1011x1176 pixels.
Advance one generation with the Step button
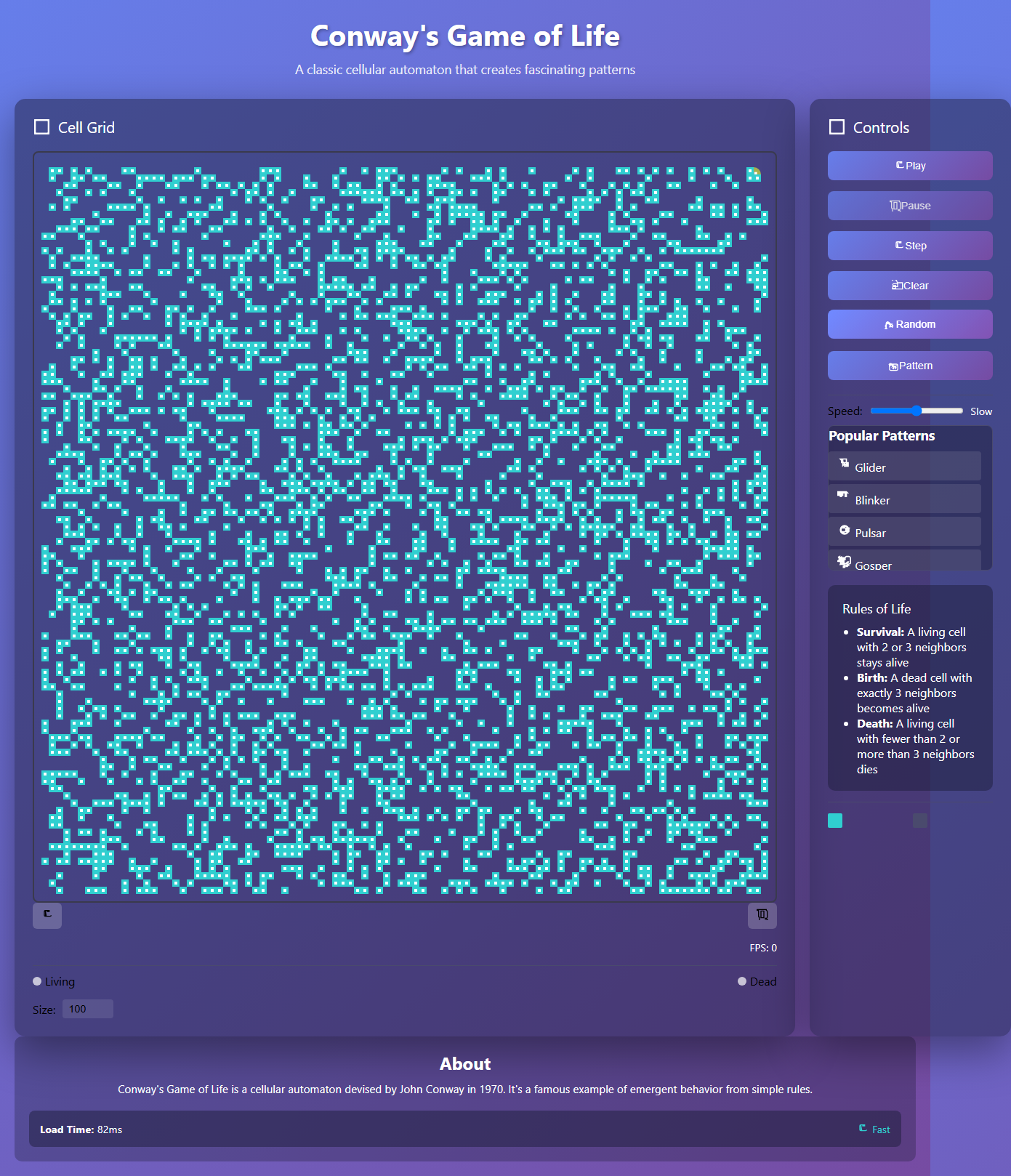click(910, 246)
